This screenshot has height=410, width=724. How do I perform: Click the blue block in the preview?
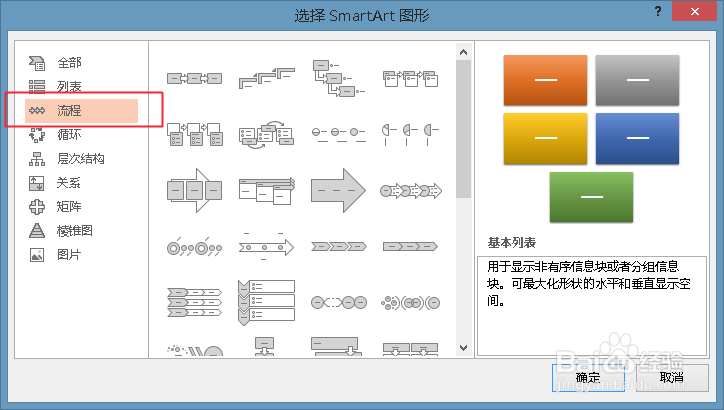637,139
